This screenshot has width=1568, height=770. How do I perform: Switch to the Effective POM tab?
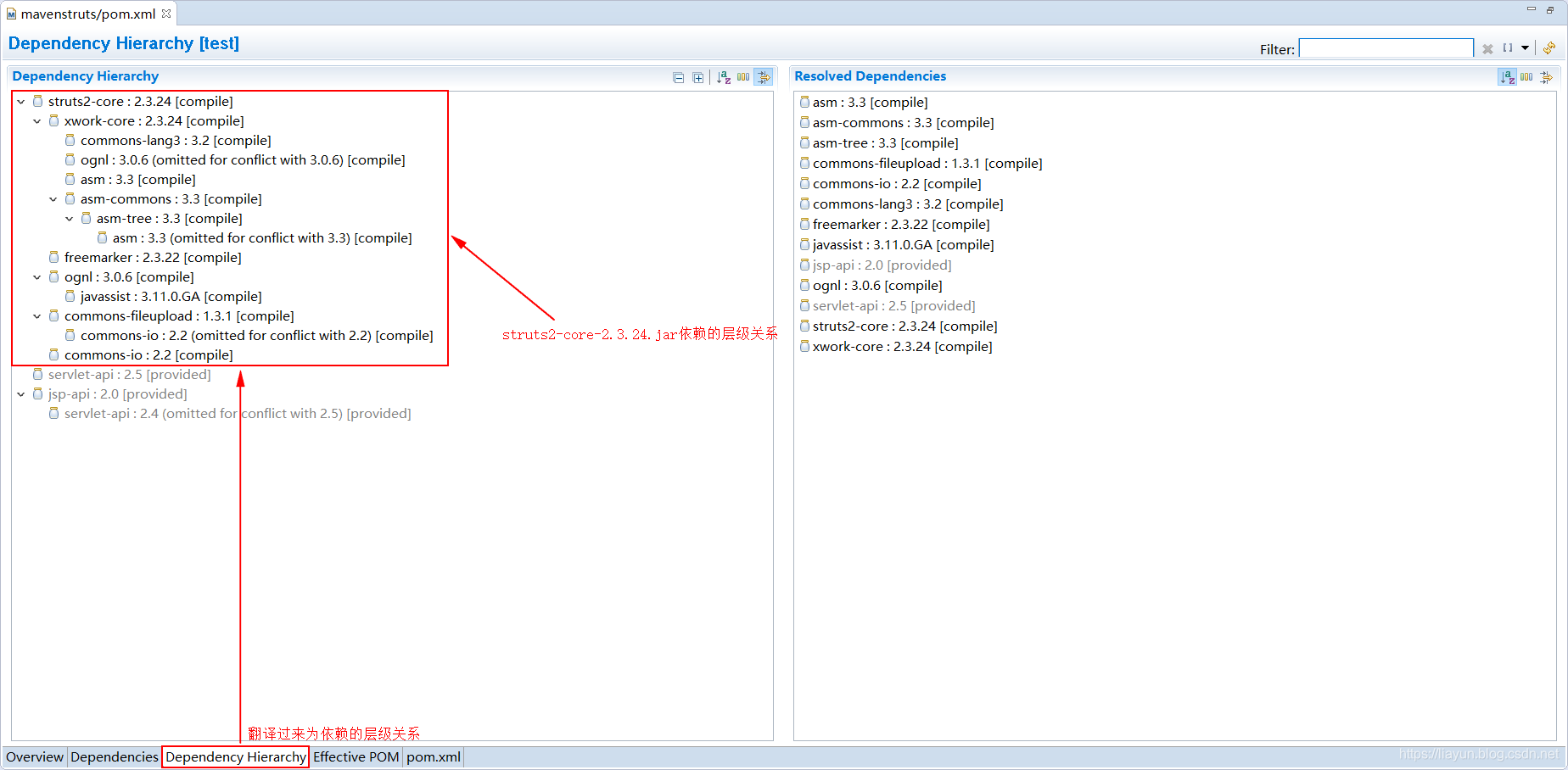[x=356, y=756]
